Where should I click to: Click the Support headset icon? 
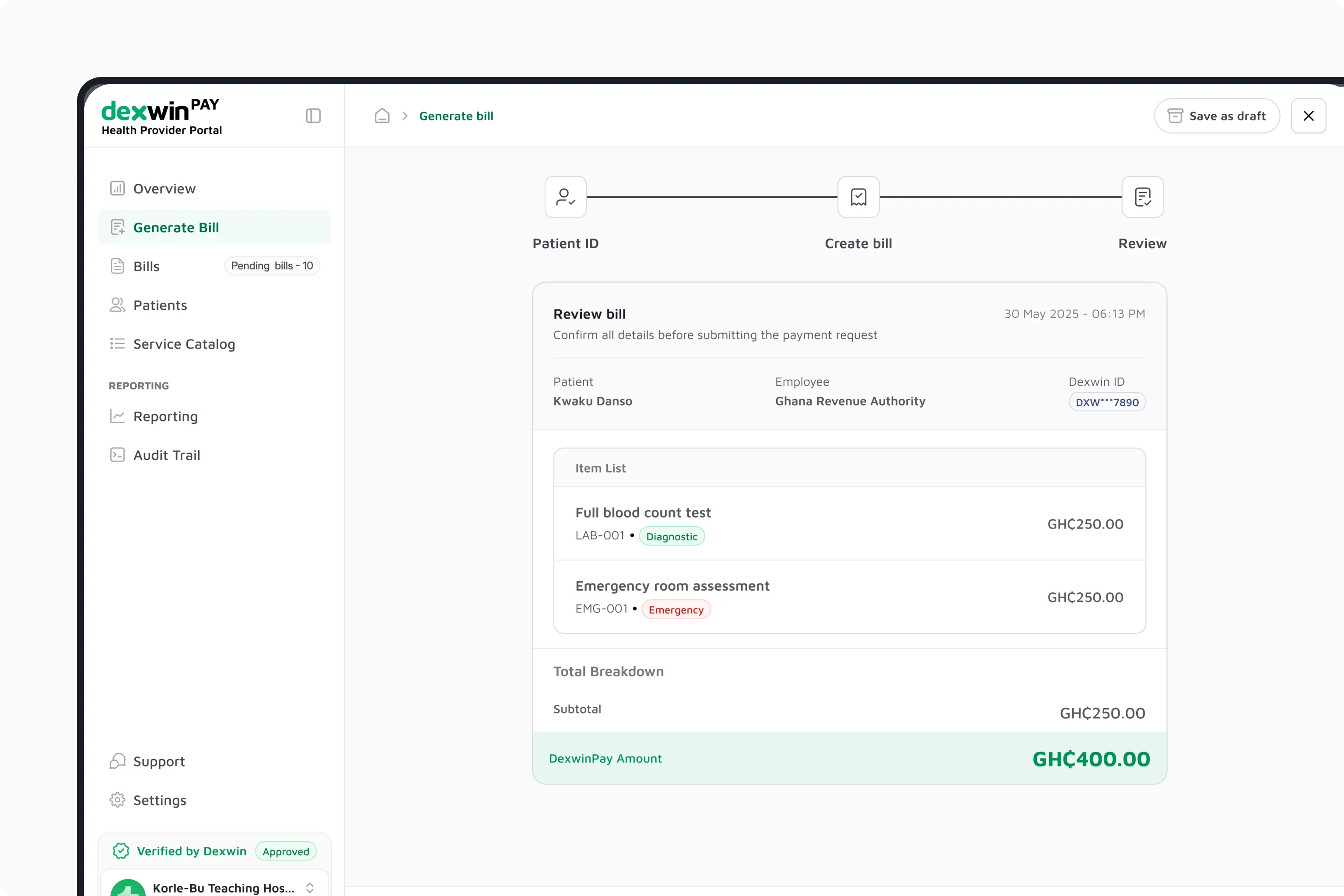[x=117, y=761]
